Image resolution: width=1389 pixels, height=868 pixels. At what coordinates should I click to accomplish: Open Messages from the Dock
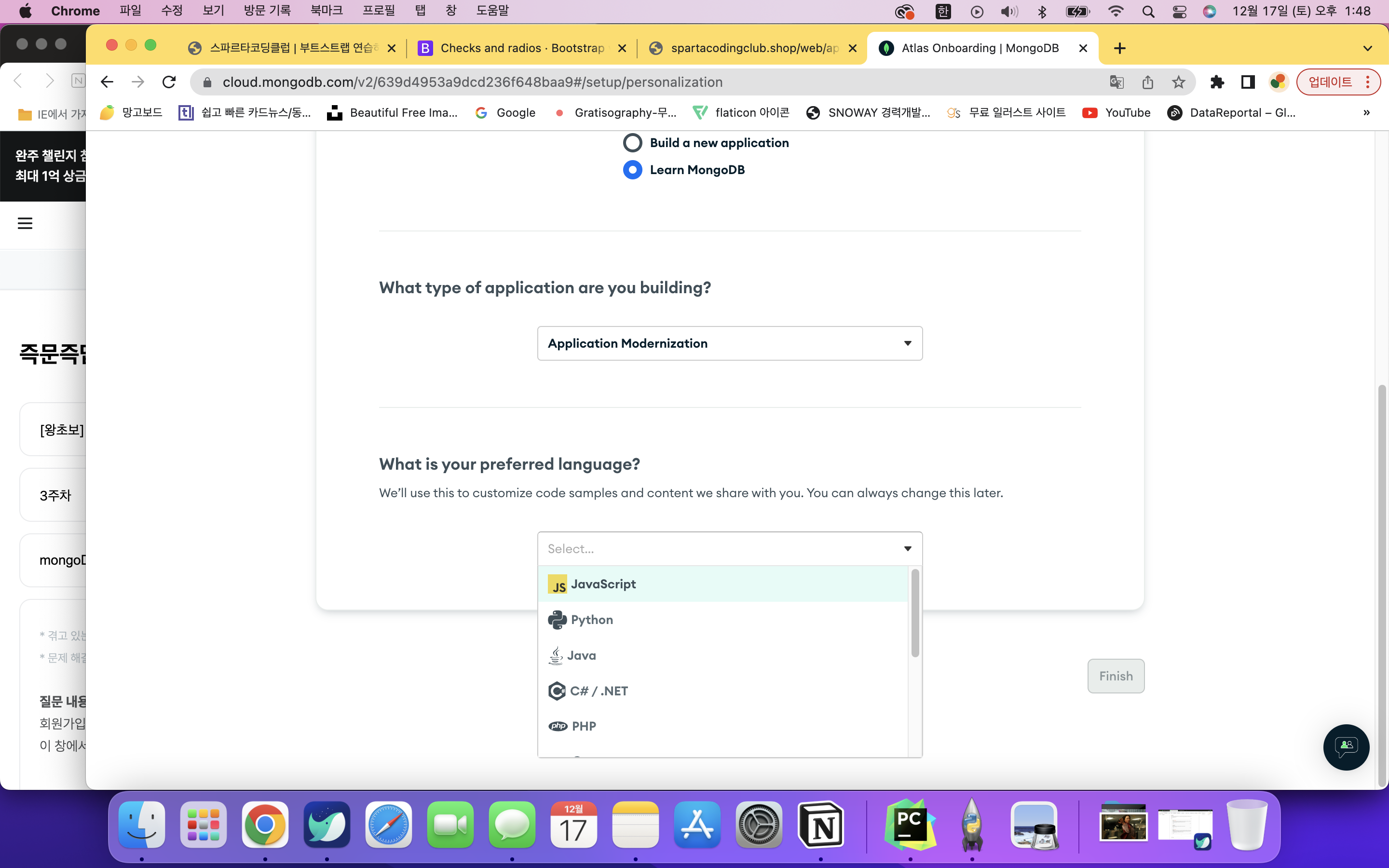click(x=512, y=825)
